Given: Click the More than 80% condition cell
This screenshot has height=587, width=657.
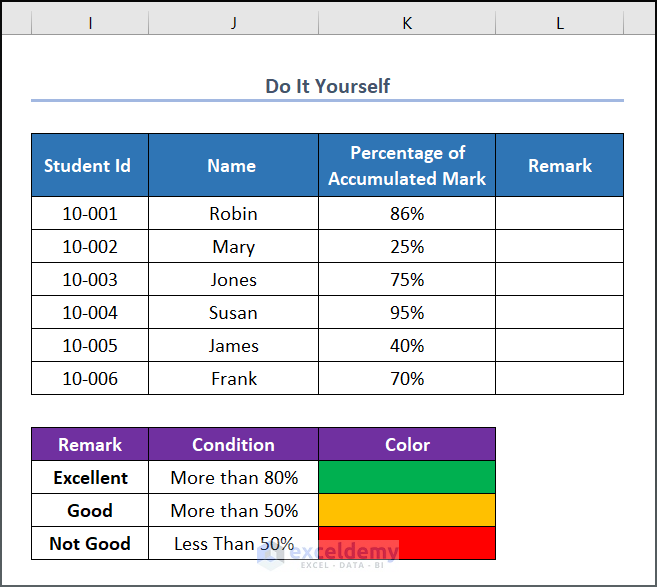Looking at the screenshot, I should point(233,477).
